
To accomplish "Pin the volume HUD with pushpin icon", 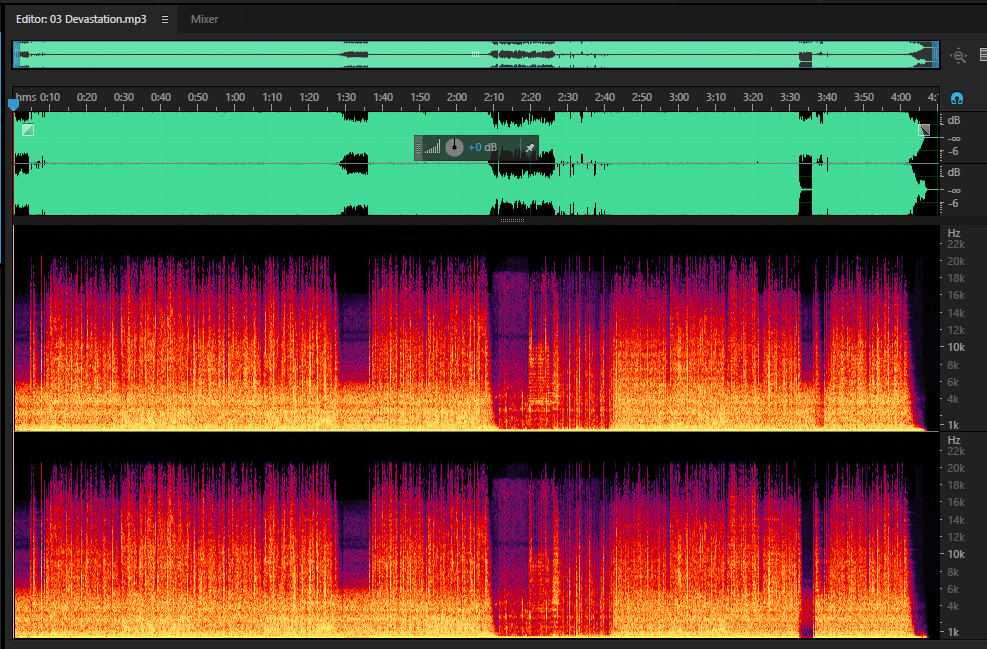I will pyautogui.click(x=530, y=148).
